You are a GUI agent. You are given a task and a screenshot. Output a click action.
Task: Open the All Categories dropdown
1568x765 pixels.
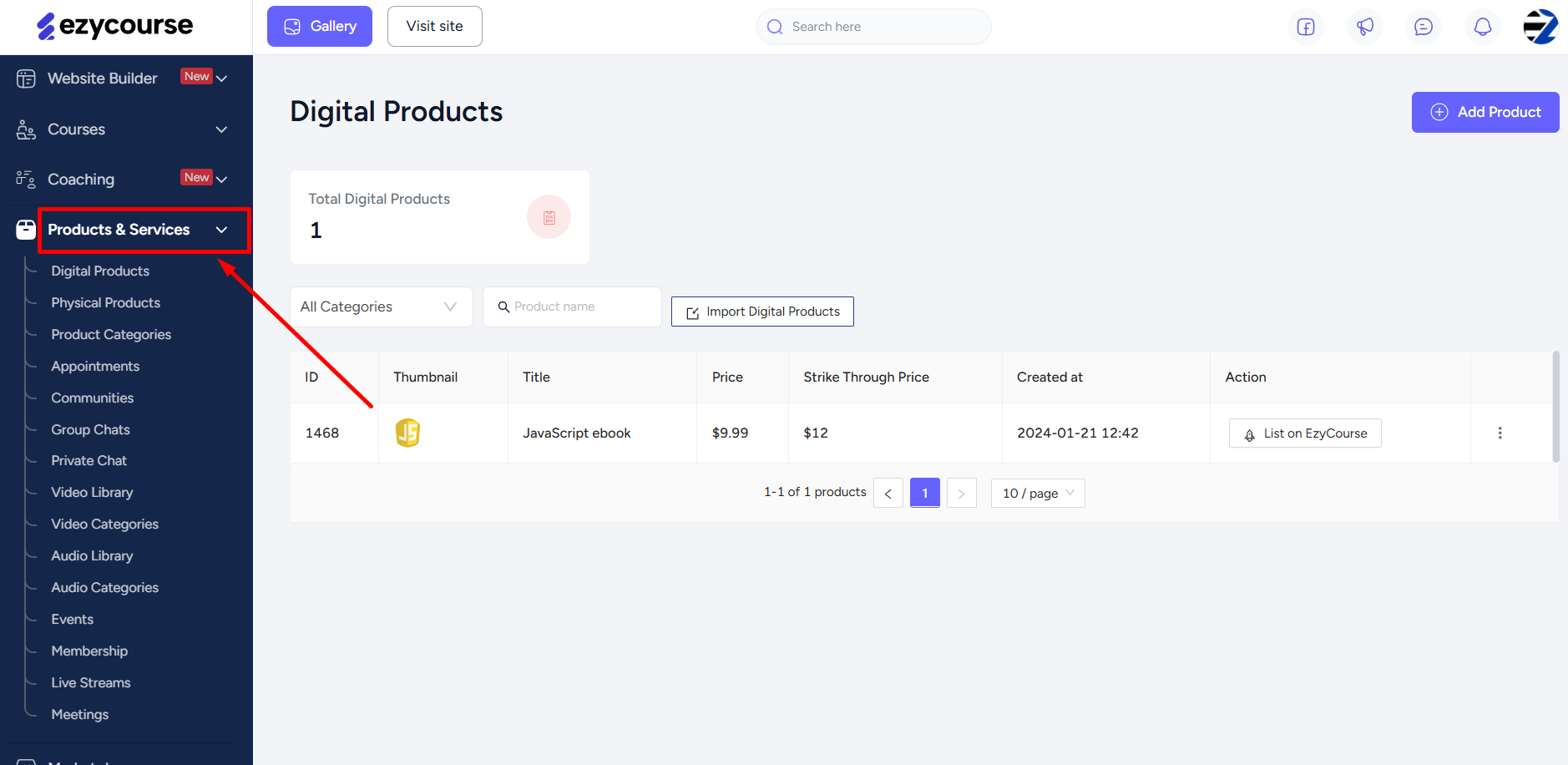click(x=382, y=307)
